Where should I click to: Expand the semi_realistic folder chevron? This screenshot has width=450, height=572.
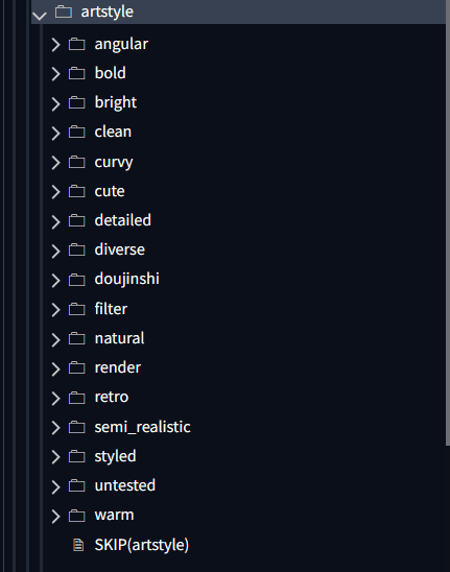pos(55,428)
